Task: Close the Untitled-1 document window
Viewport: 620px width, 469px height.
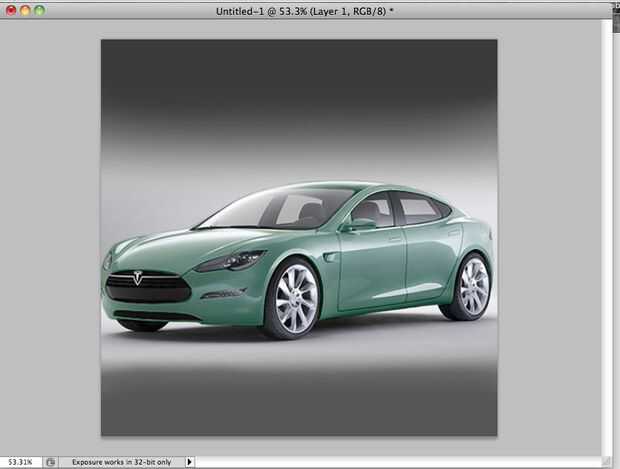Action: (x=11, y=11)
